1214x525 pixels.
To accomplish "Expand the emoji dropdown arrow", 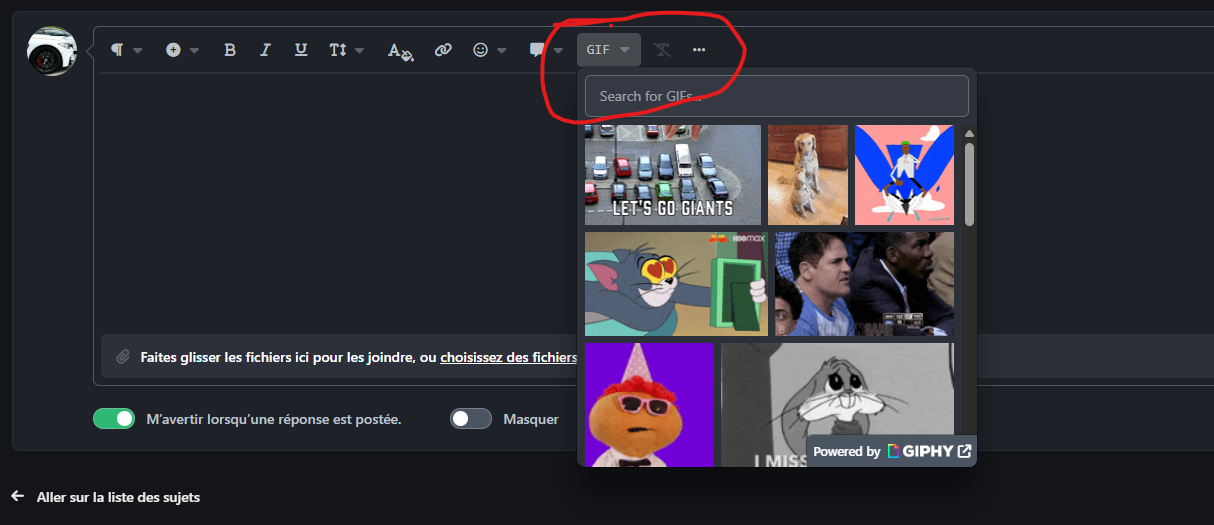I will [502, 50].
